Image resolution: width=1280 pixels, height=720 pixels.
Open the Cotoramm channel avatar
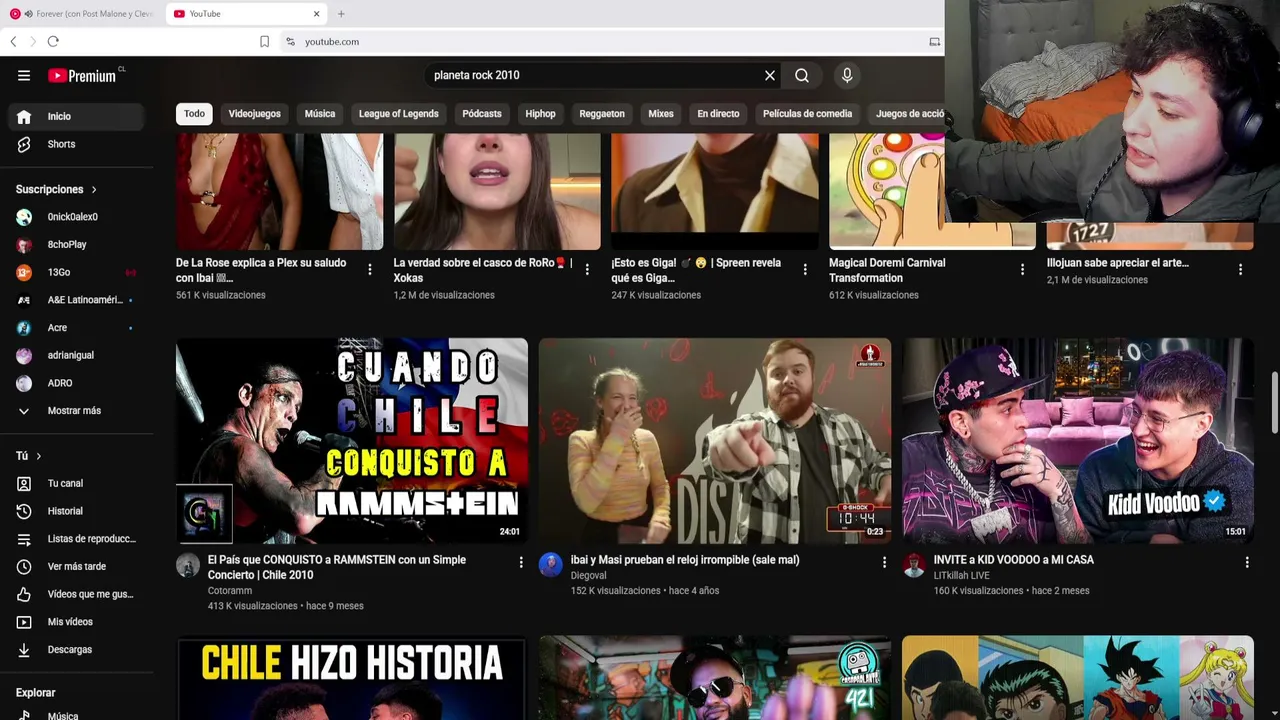188,565
